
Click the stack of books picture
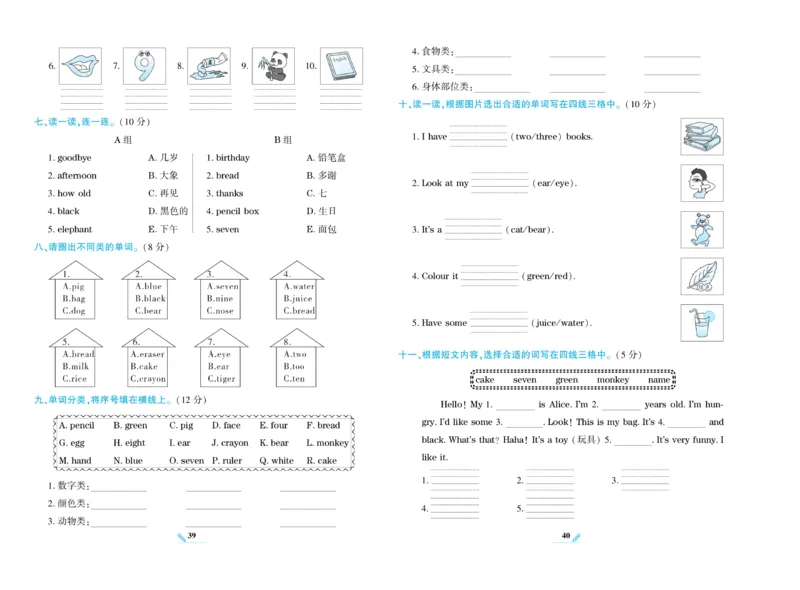(x=702, y=136)
